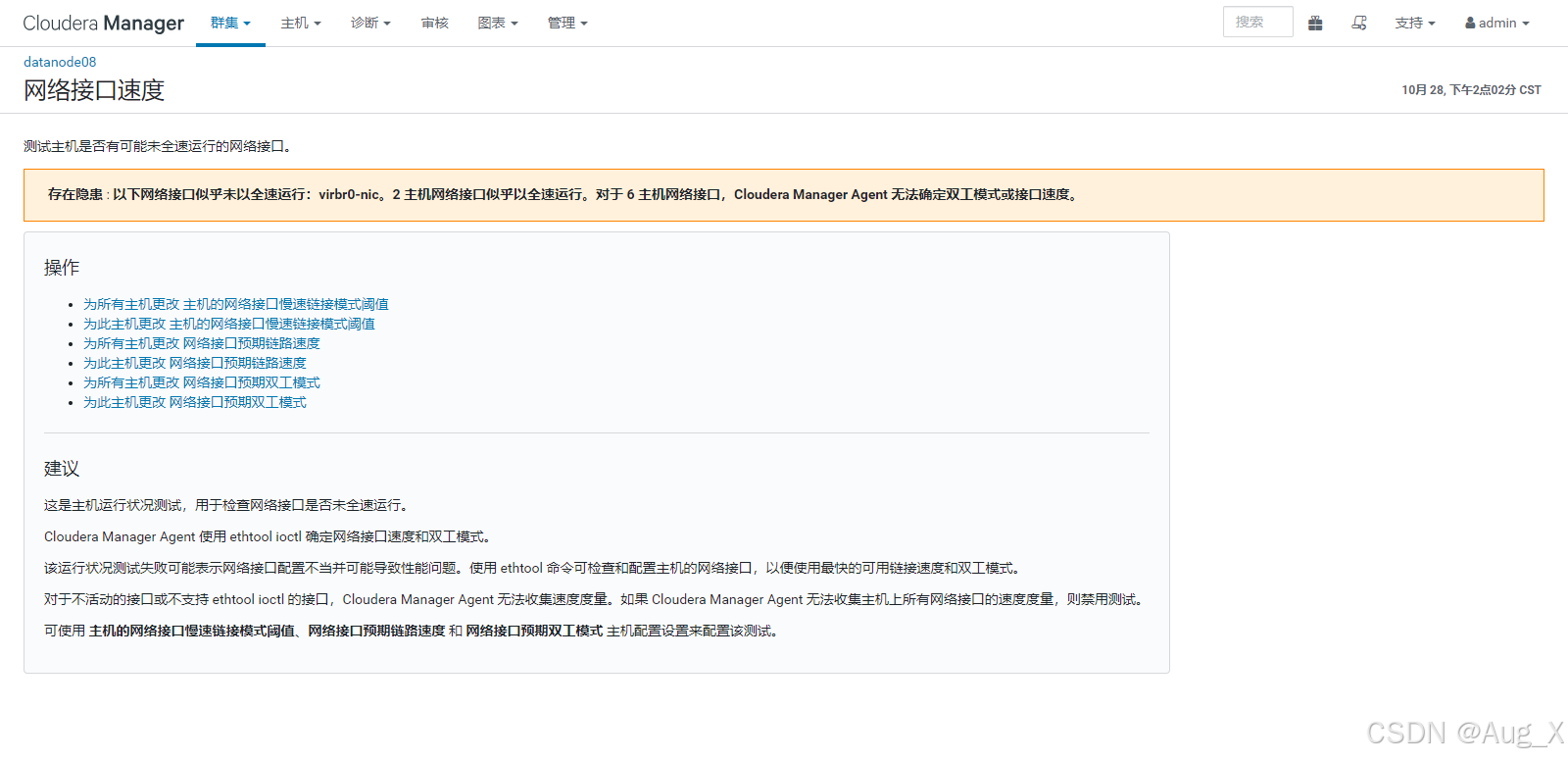The width and height of the screenshot is (1568, 760).
Task: Open the admin user dropdown
Action: (x=1497, y=23)
